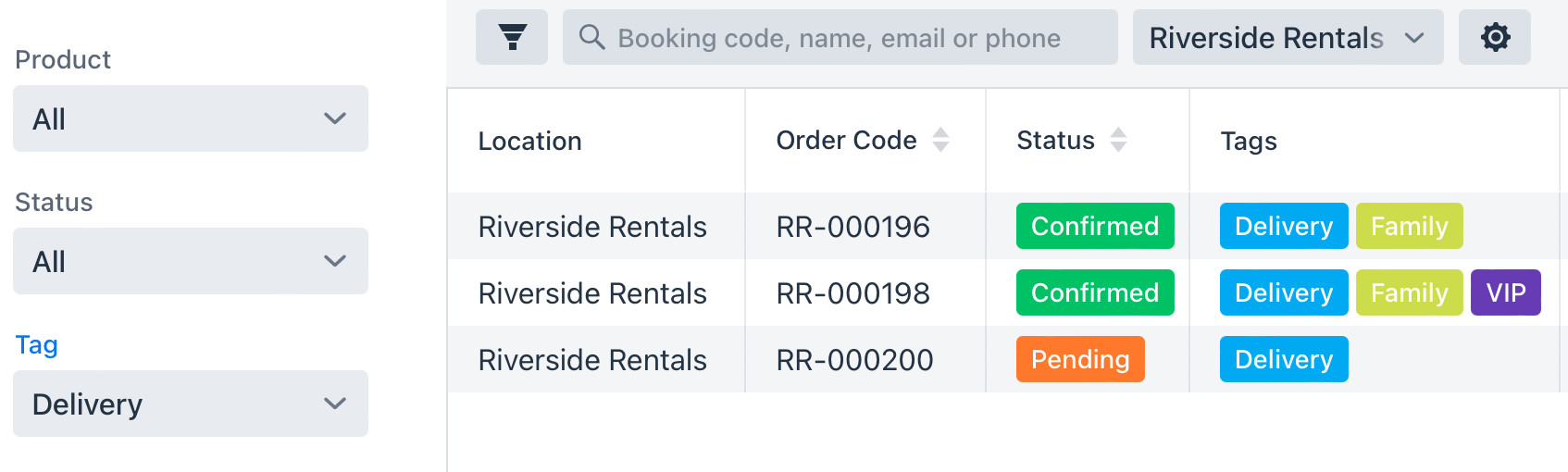
Task: Click the Tag filter label link
Action: (x=37, y=345)
